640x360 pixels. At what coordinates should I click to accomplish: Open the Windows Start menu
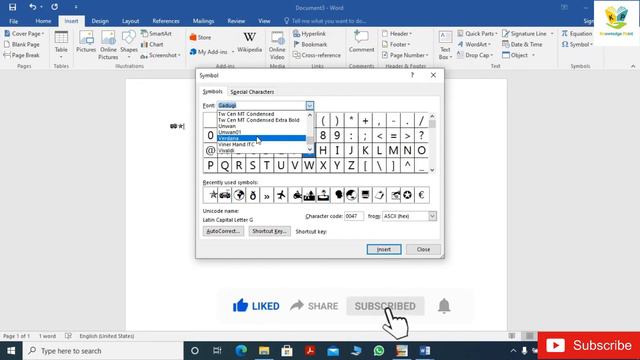pos(11,351)
